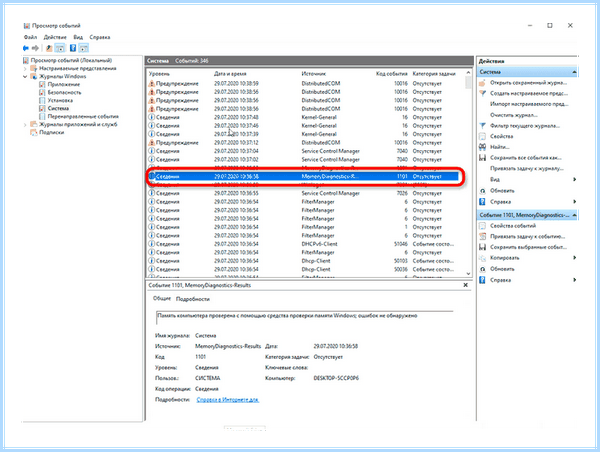The width and height of the screenshot is (600, 452).
Task: Click 'Обновить' under the Событие 1101 actions
Action: 502,269
